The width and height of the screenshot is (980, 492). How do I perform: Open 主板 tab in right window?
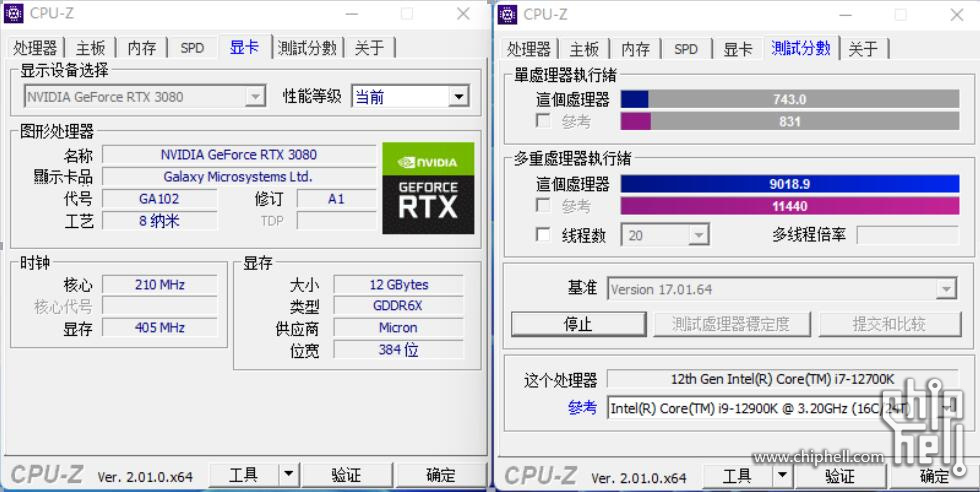click(x=584, y=49)
